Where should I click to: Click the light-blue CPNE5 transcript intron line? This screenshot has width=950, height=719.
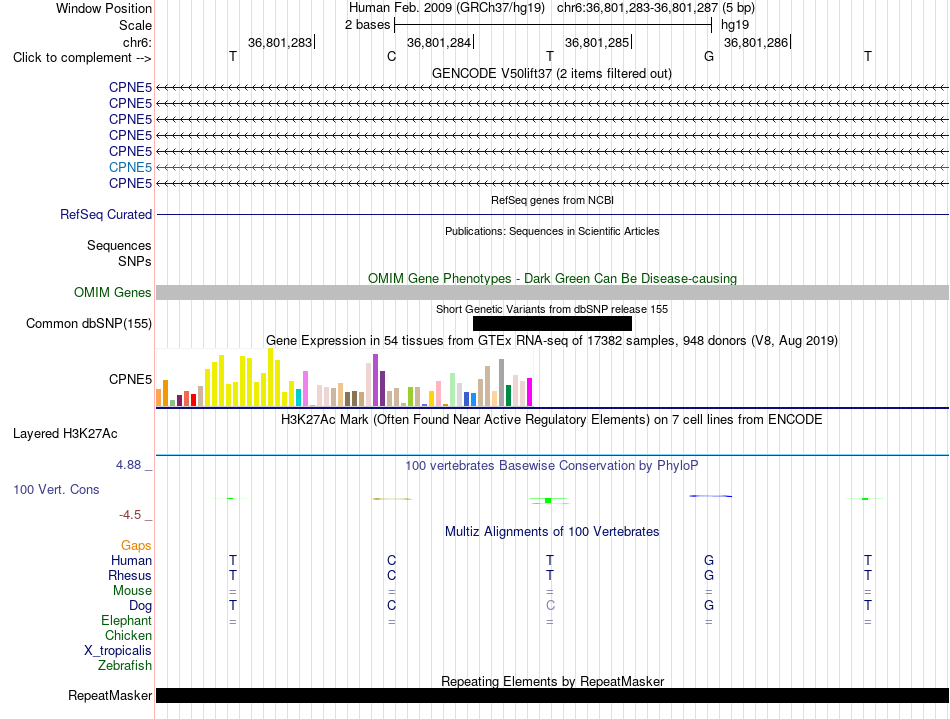pos(552,167)
